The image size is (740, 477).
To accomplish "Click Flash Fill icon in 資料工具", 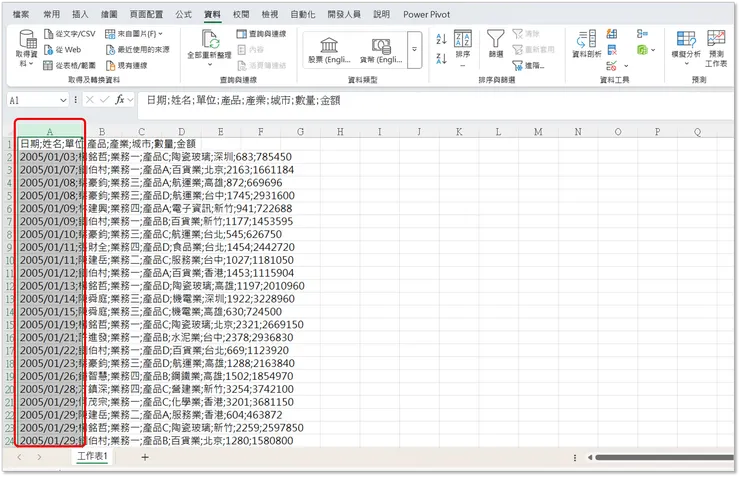I will pos(612,34).
